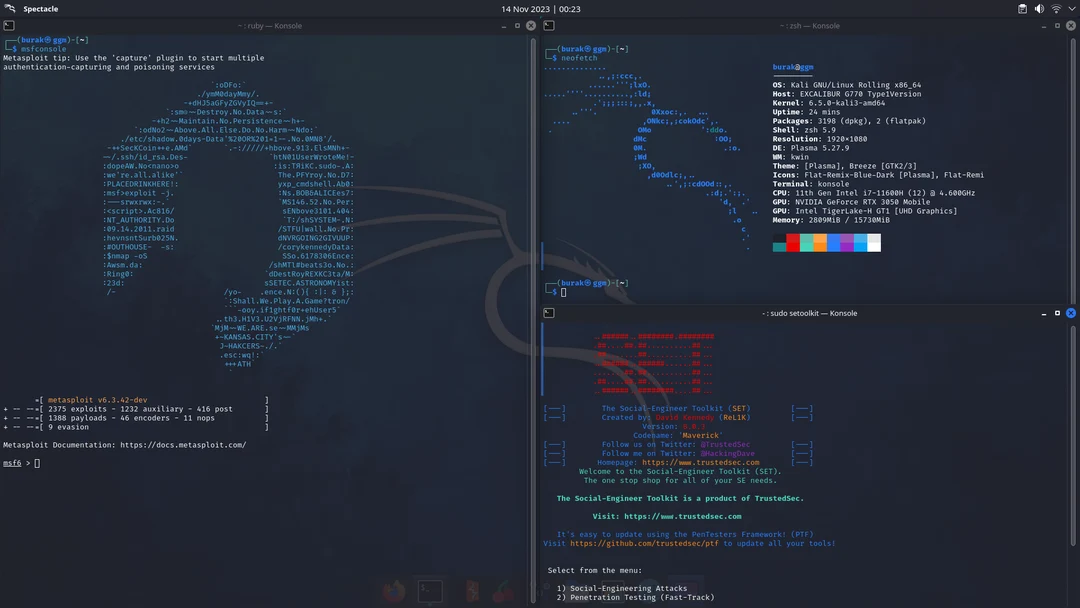Screen dimensions: 1080x608
Task: Launch Firefox from the taskbar
Action: pos(392,590)
